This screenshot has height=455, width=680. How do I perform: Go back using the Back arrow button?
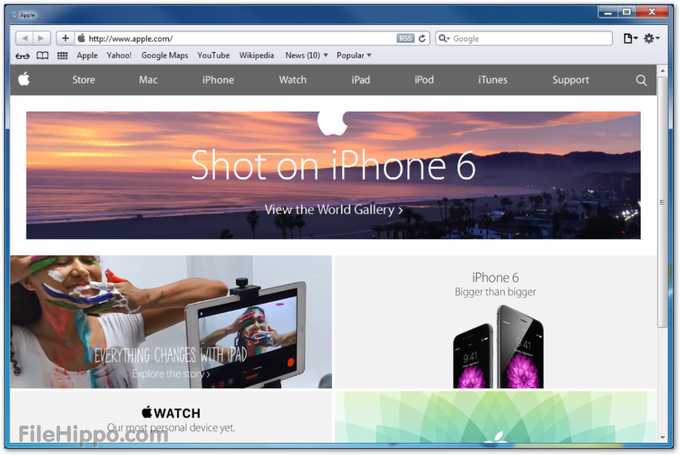pyautogui.click(x=24, y=38)
